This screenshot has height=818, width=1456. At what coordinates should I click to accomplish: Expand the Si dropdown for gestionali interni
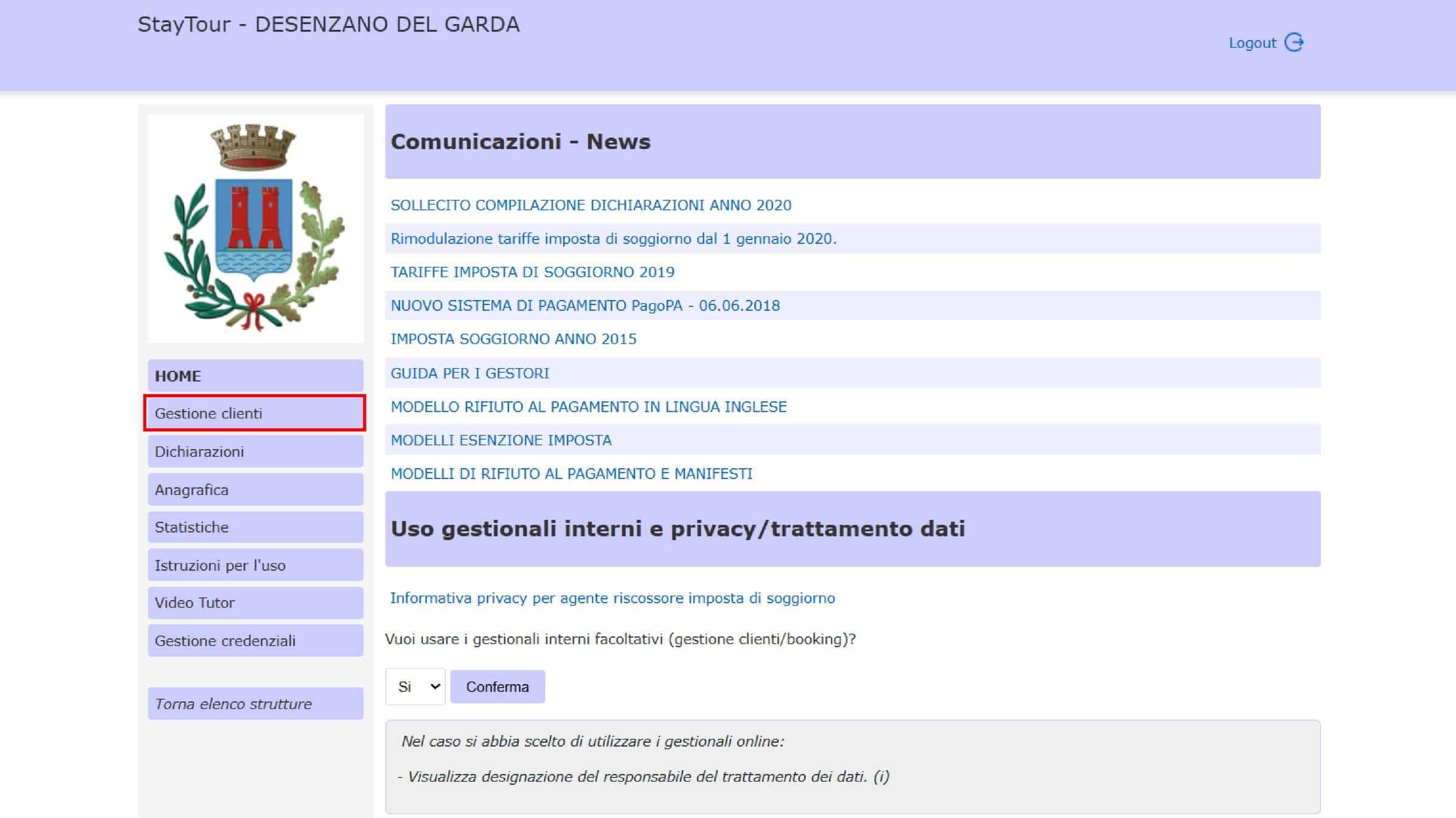[416, 686]
